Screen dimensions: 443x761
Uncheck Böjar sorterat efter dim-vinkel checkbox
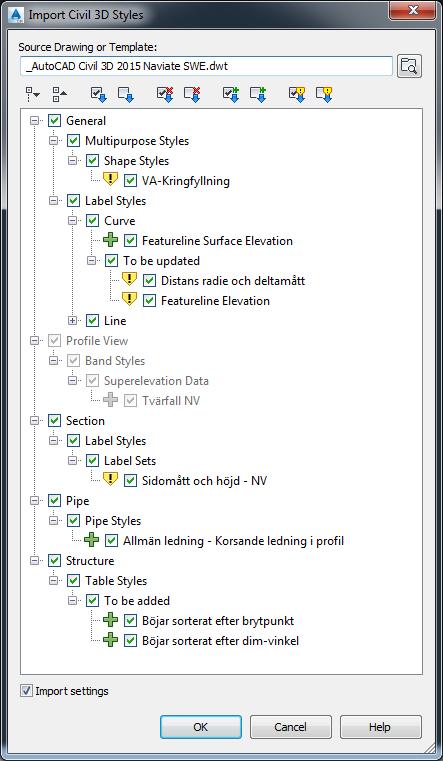click(x=130, y=641)
